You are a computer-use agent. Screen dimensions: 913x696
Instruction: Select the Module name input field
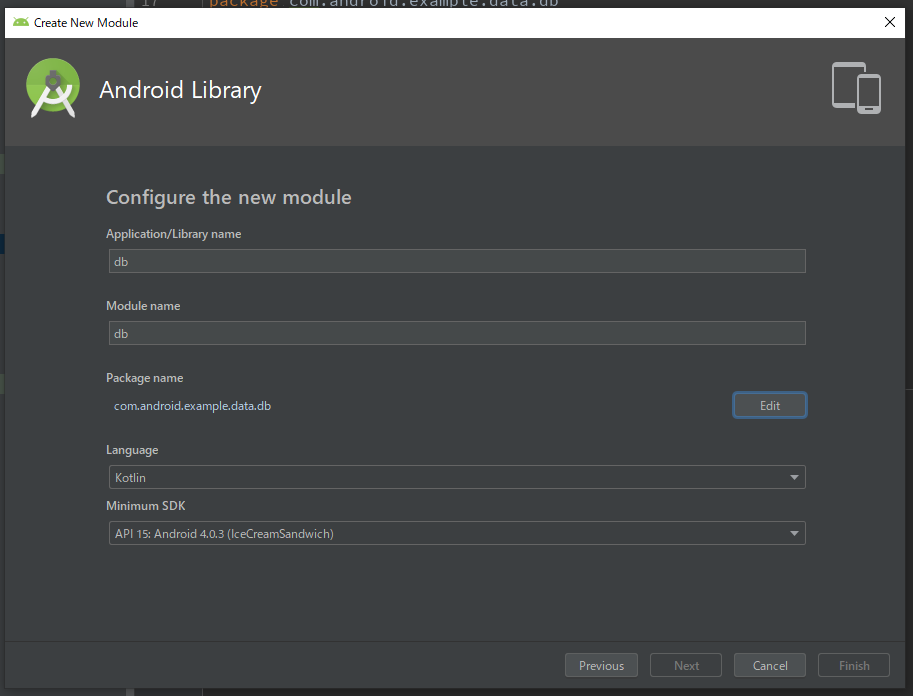[x=456, y=333]
